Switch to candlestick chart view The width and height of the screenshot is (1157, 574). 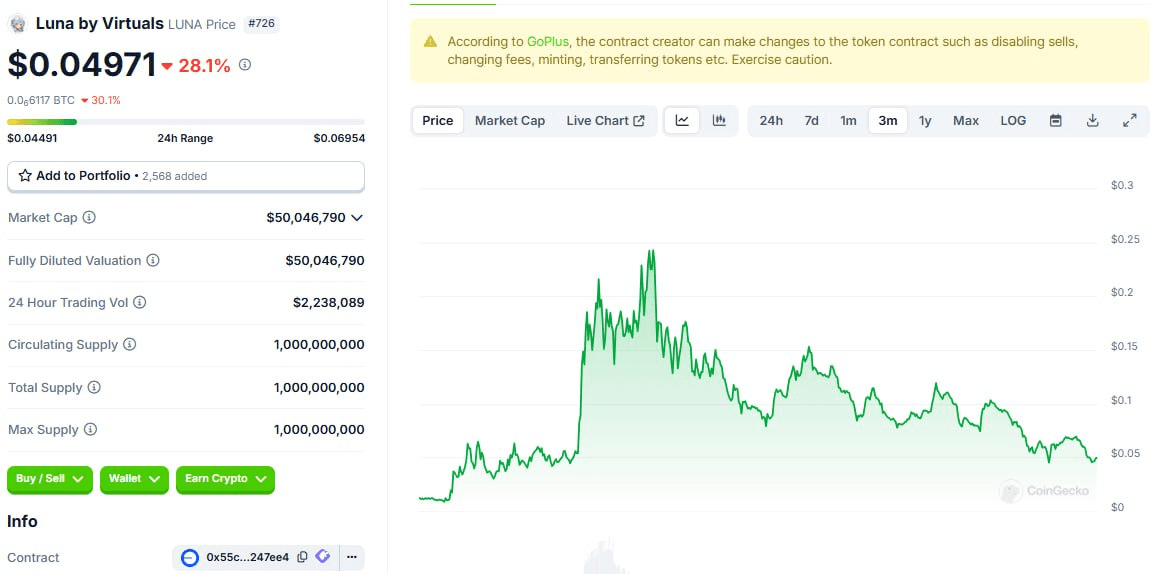[719, 120]
